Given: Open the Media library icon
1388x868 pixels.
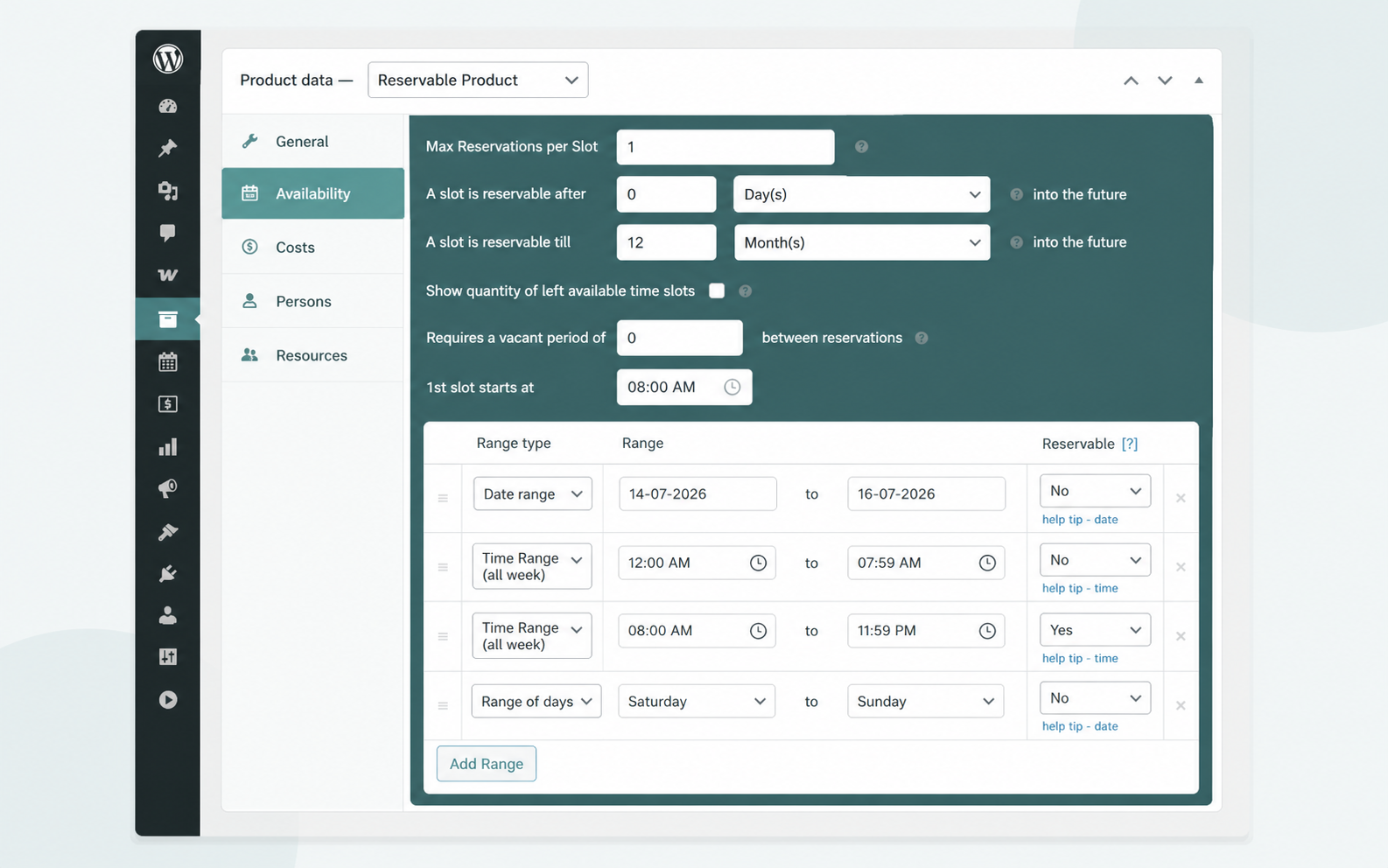Looking at the screenshot, I should point(168,191).
